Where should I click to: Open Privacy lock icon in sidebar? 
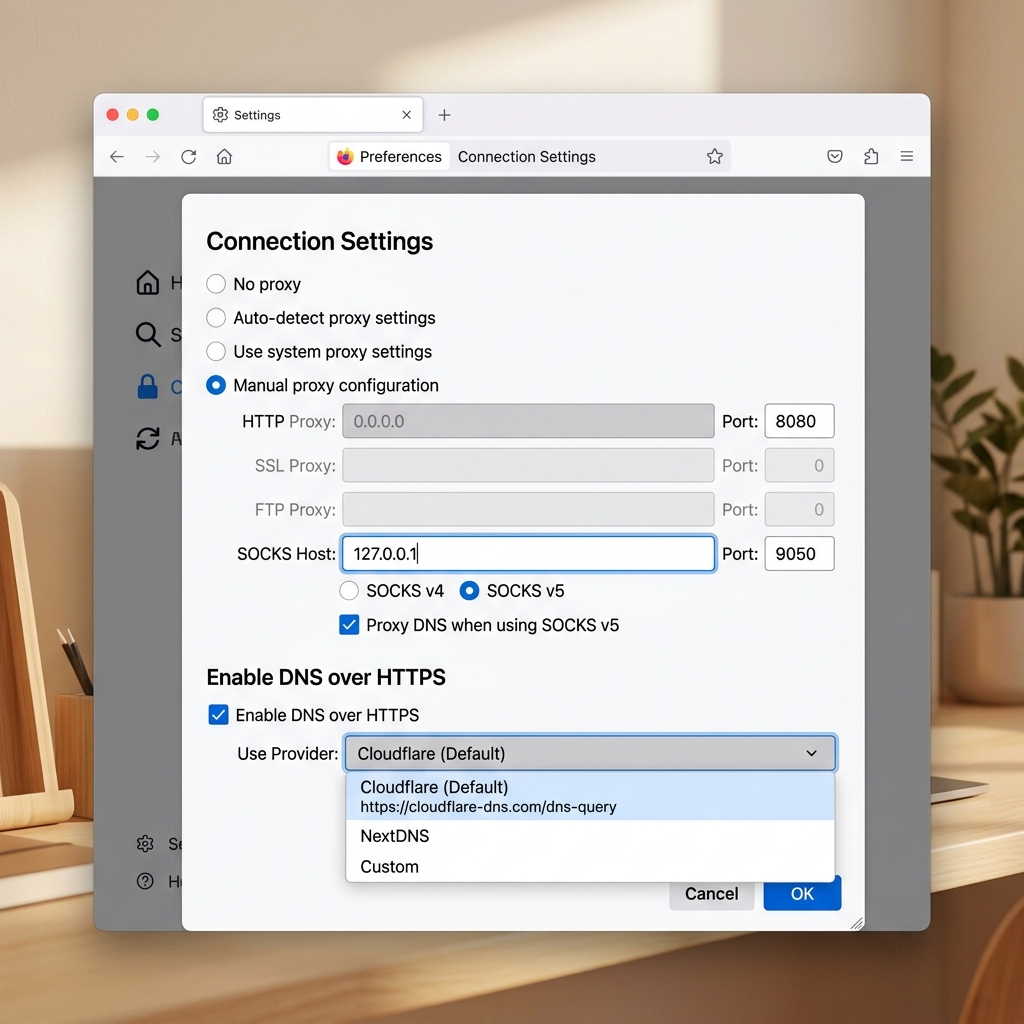(148, 387)
